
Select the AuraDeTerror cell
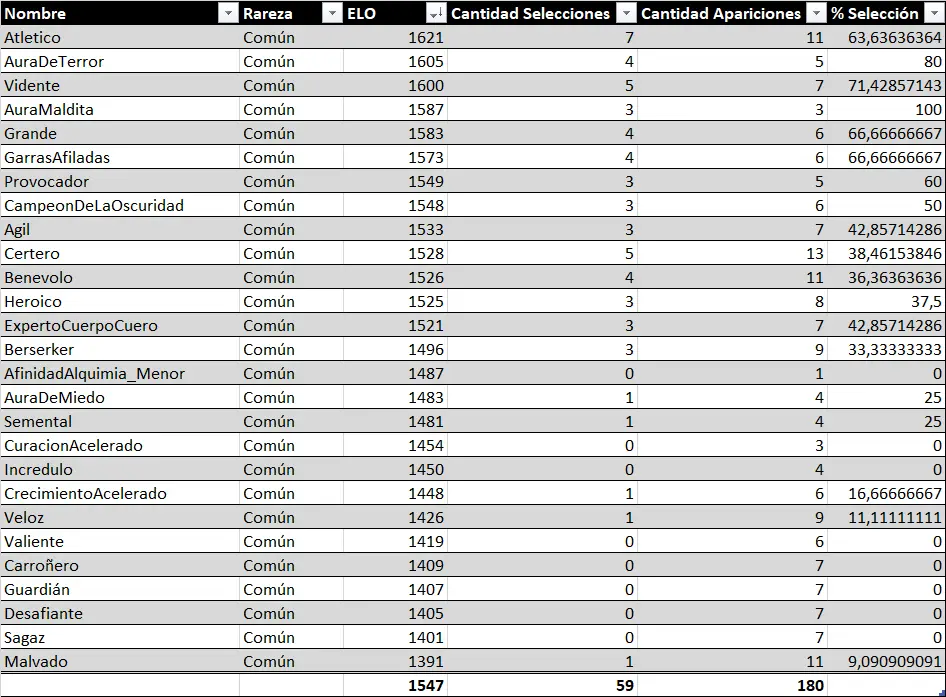pos(120,62)
